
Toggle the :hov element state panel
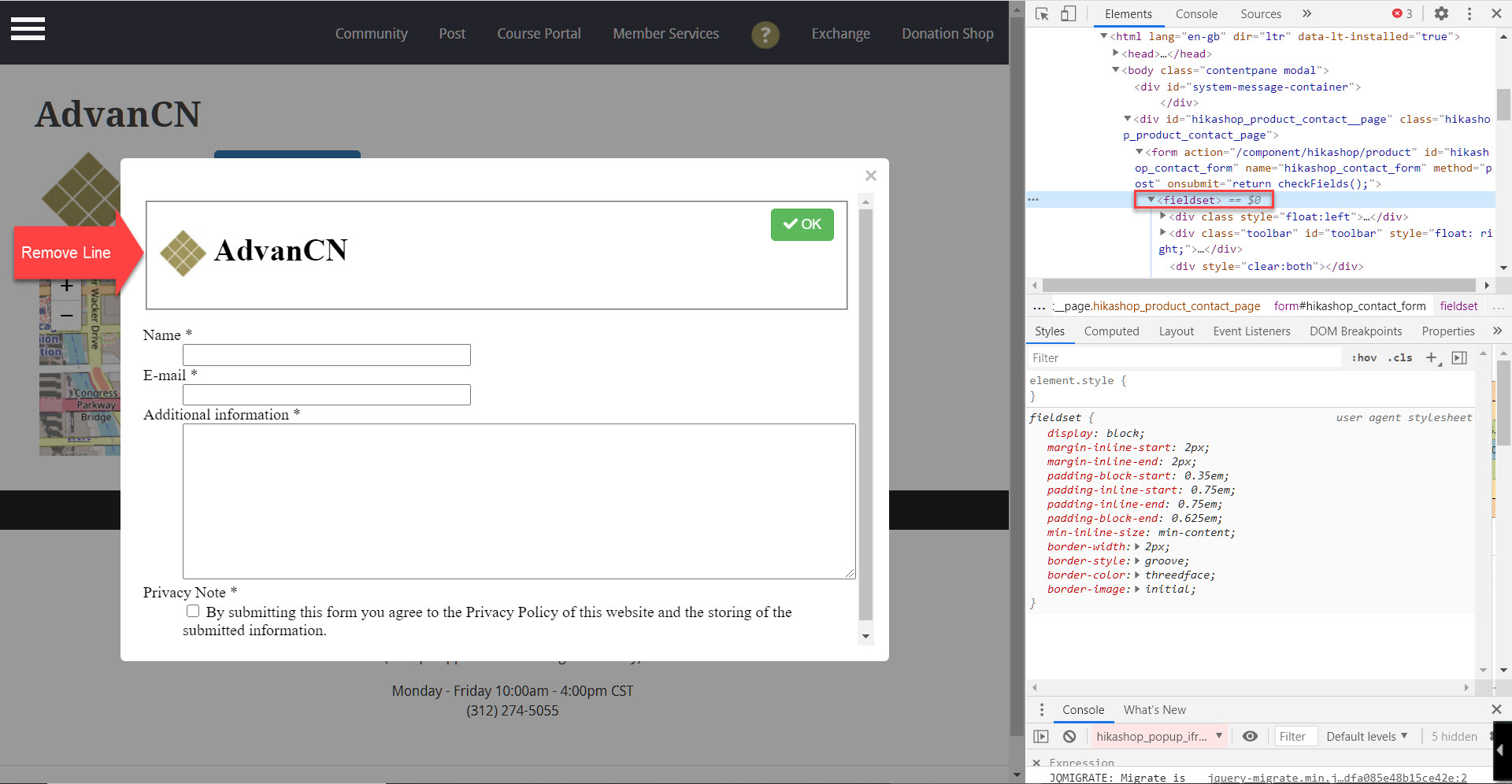1364,358
